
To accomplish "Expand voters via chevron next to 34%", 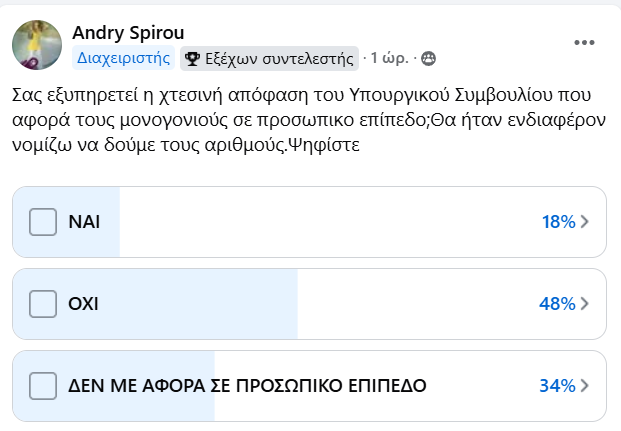I will [x=585, y=386].
